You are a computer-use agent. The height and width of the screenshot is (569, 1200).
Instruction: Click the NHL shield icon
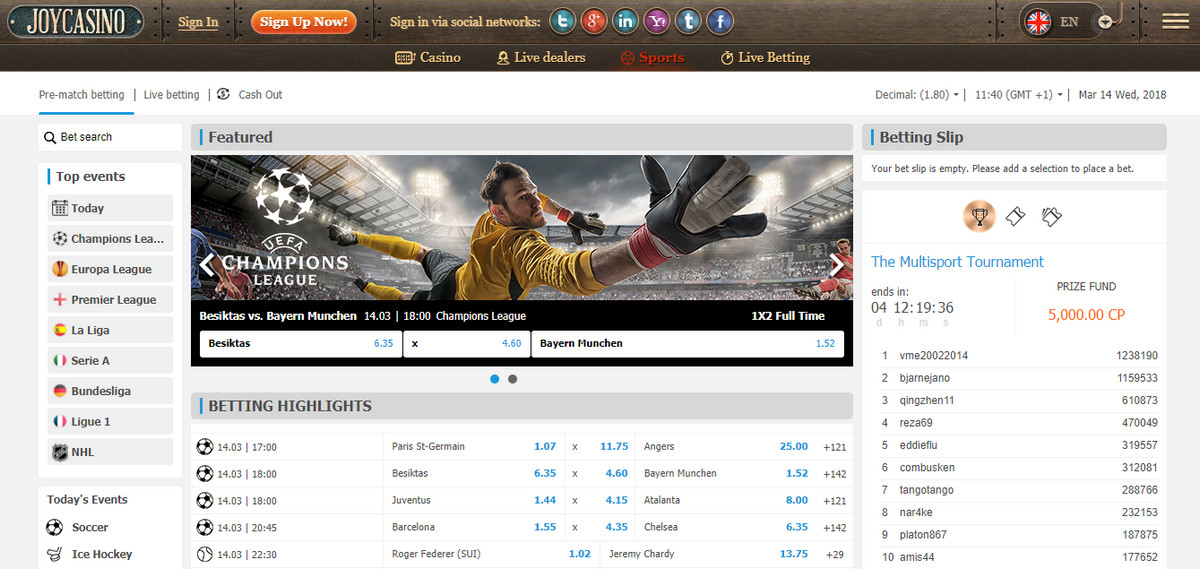60,452
